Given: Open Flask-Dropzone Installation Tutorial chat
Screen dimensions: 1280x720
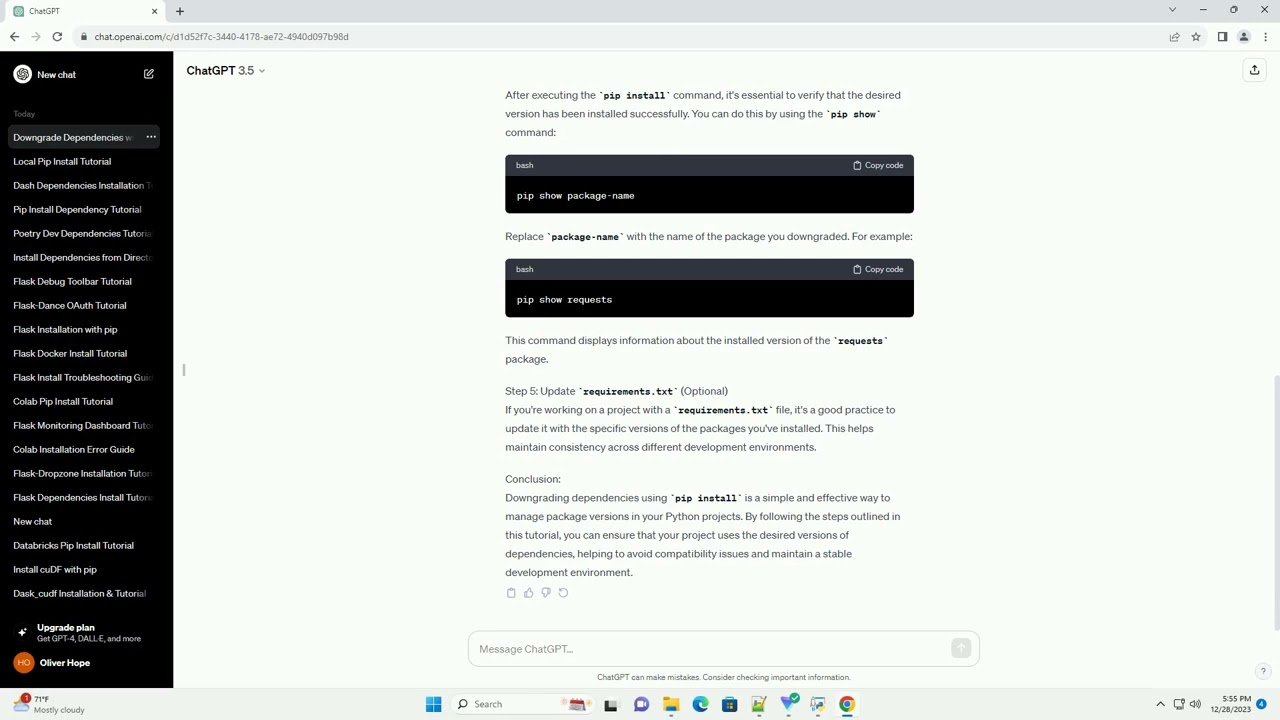Looking at the screenshot, I should [86, 473].
